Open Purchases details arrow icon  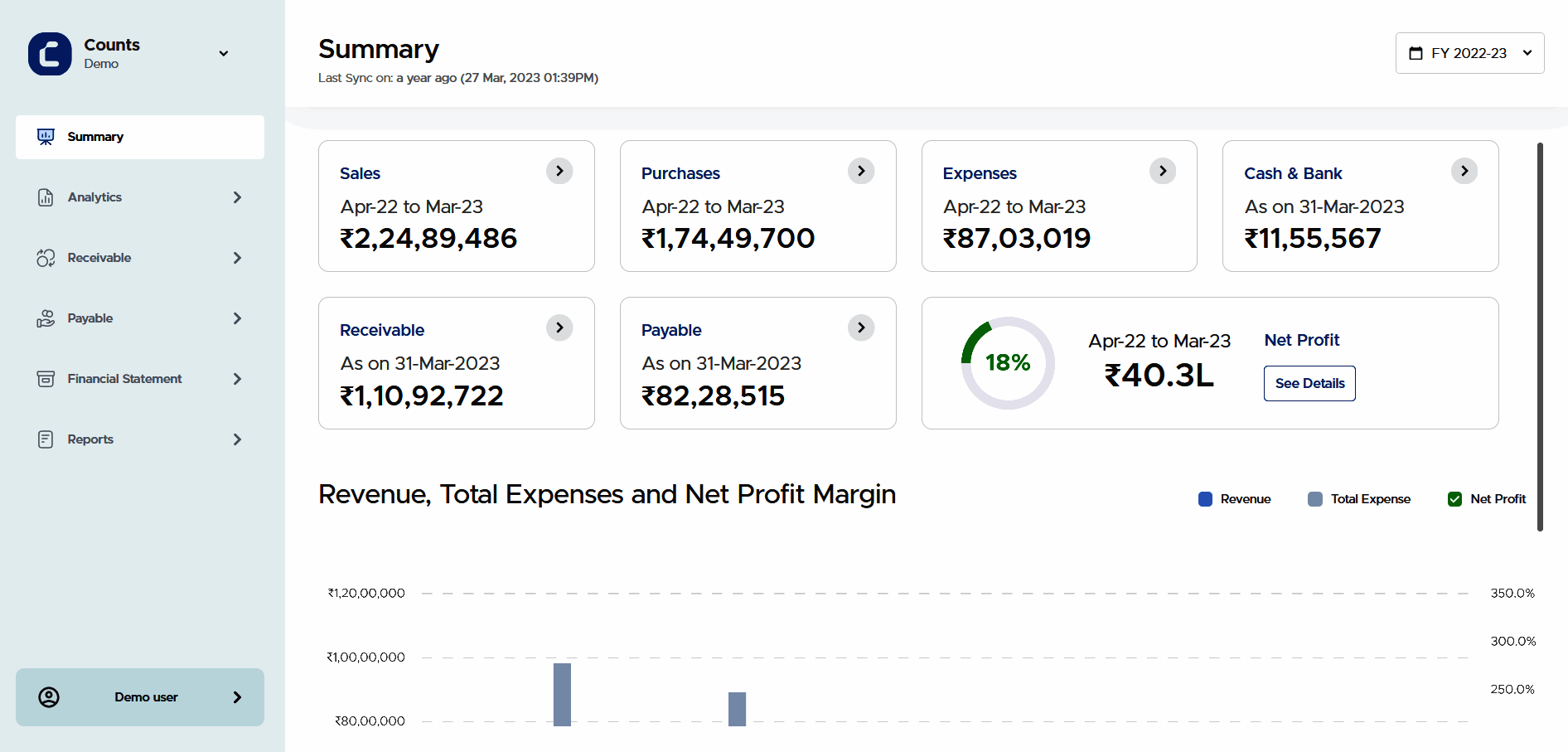[861, 171]
